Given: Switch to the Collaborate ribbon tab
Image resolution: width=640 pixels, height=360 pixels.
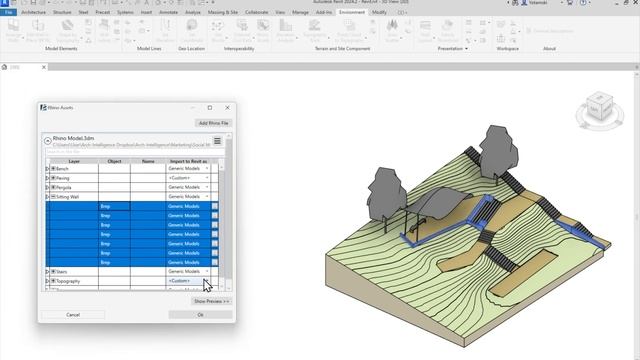Looking at the screenshot, I should point(256,13).
